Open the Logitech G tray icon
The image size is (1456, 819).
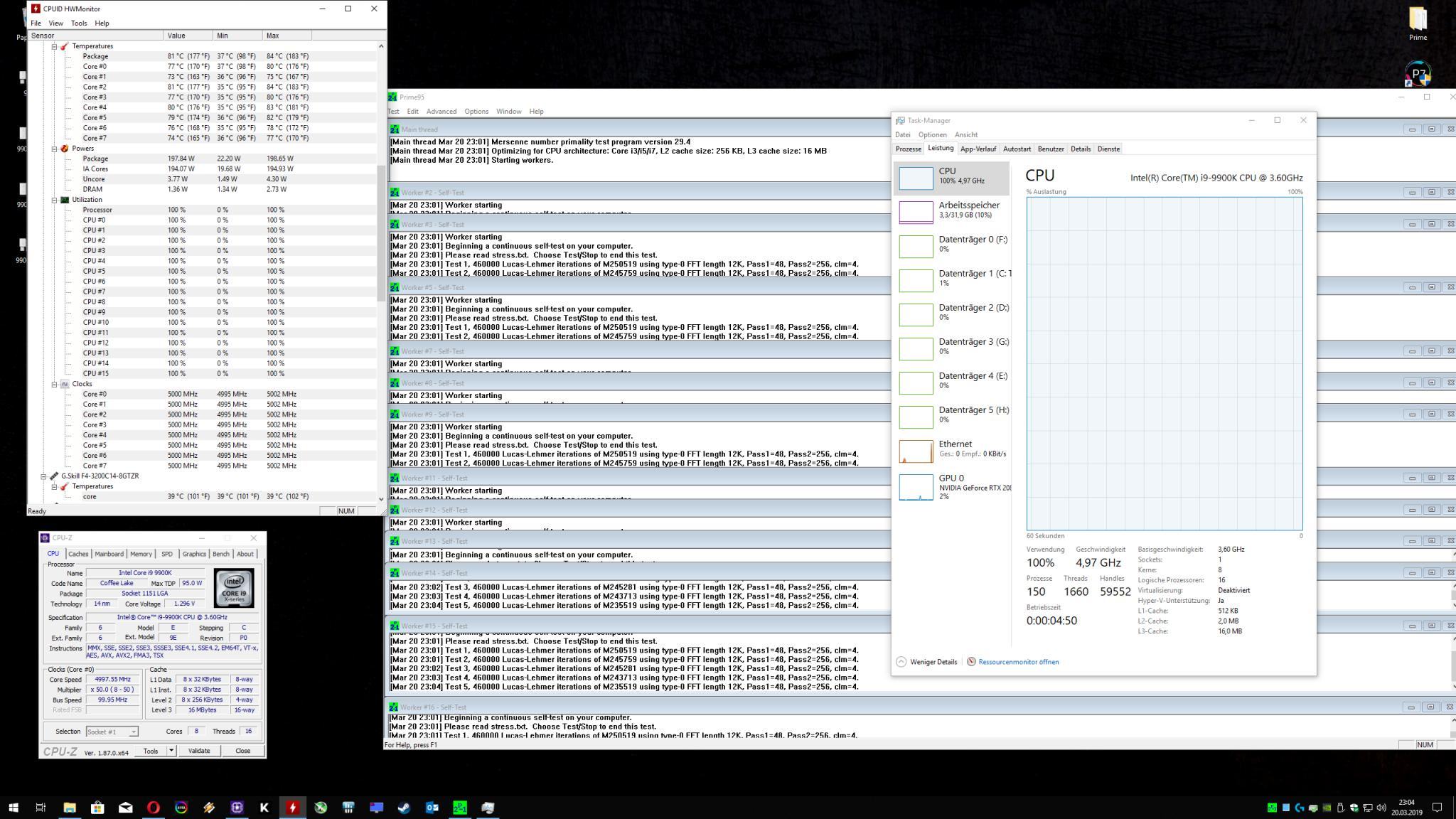tap(1300, 808)
